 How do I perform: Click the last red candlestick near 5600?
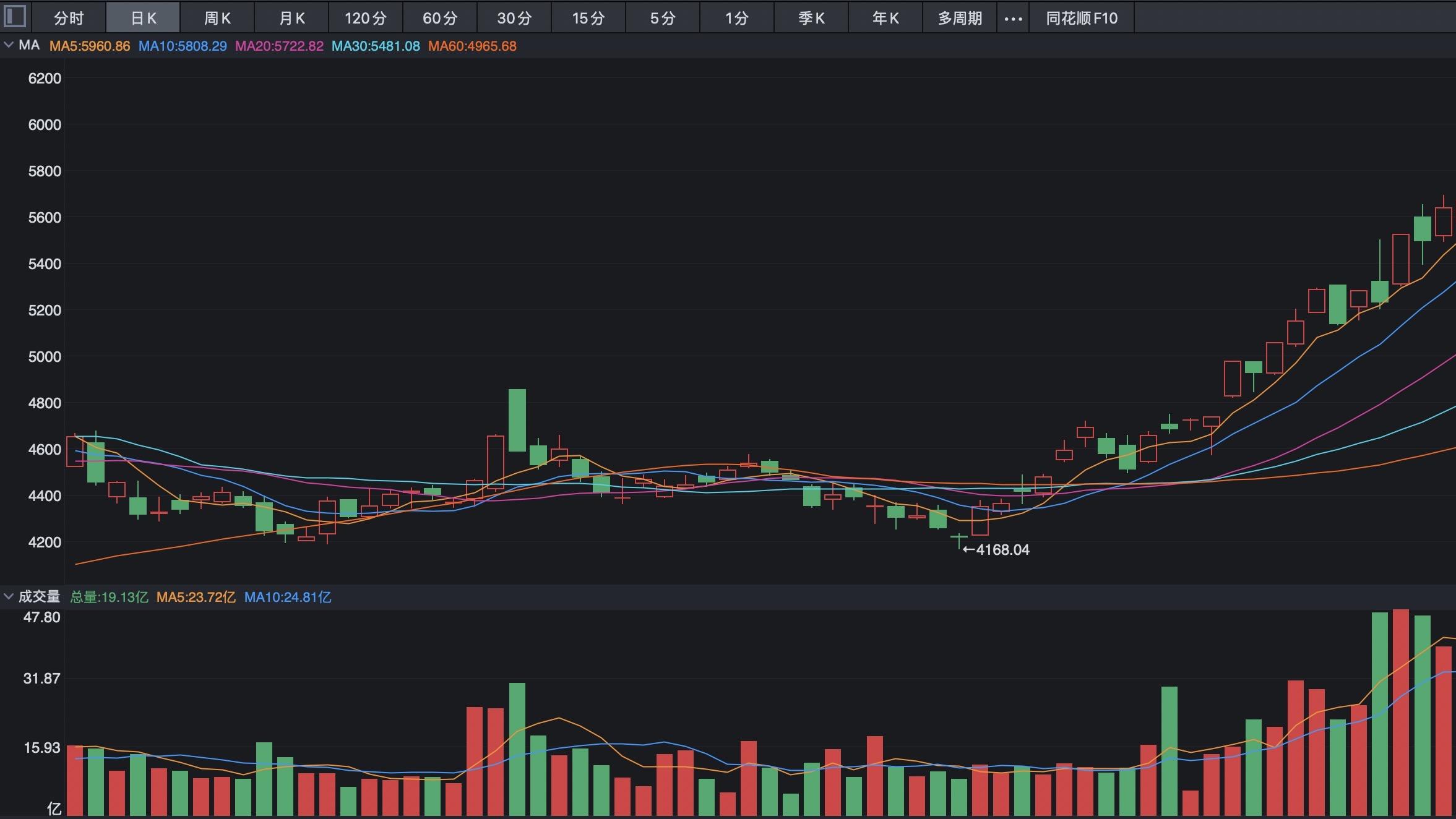point(1444,221)
